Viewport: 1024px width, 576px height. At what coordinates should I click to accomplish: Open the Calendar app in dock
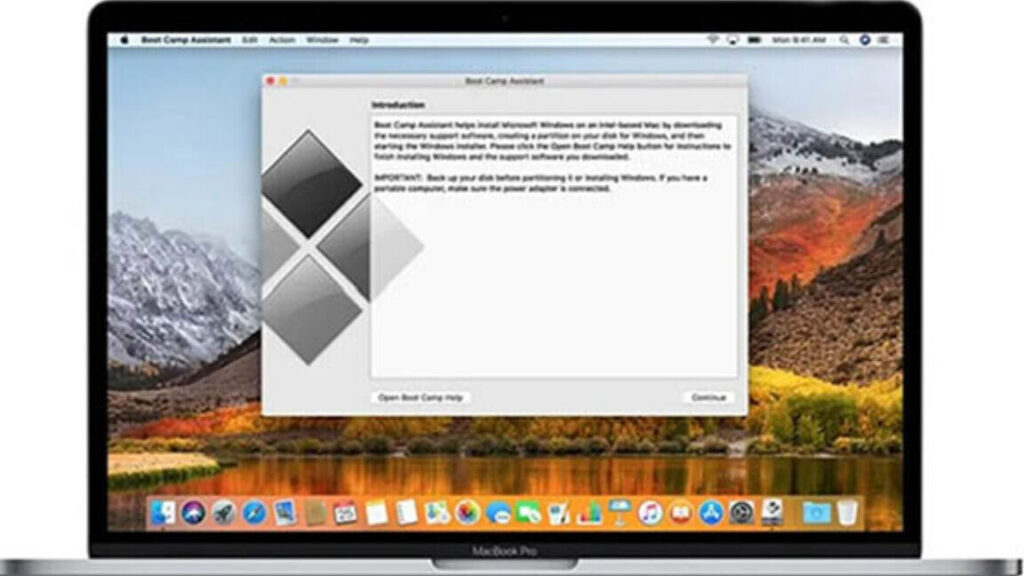point(345,513)
